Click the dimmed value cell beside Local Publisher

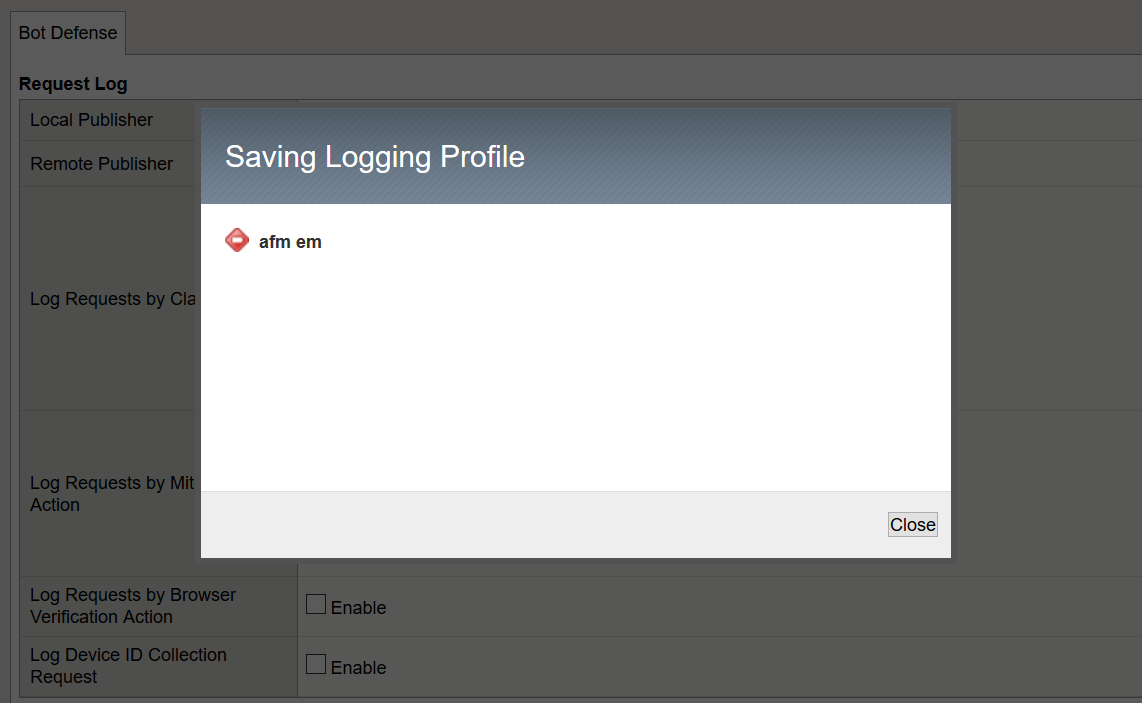point(1040,120)
